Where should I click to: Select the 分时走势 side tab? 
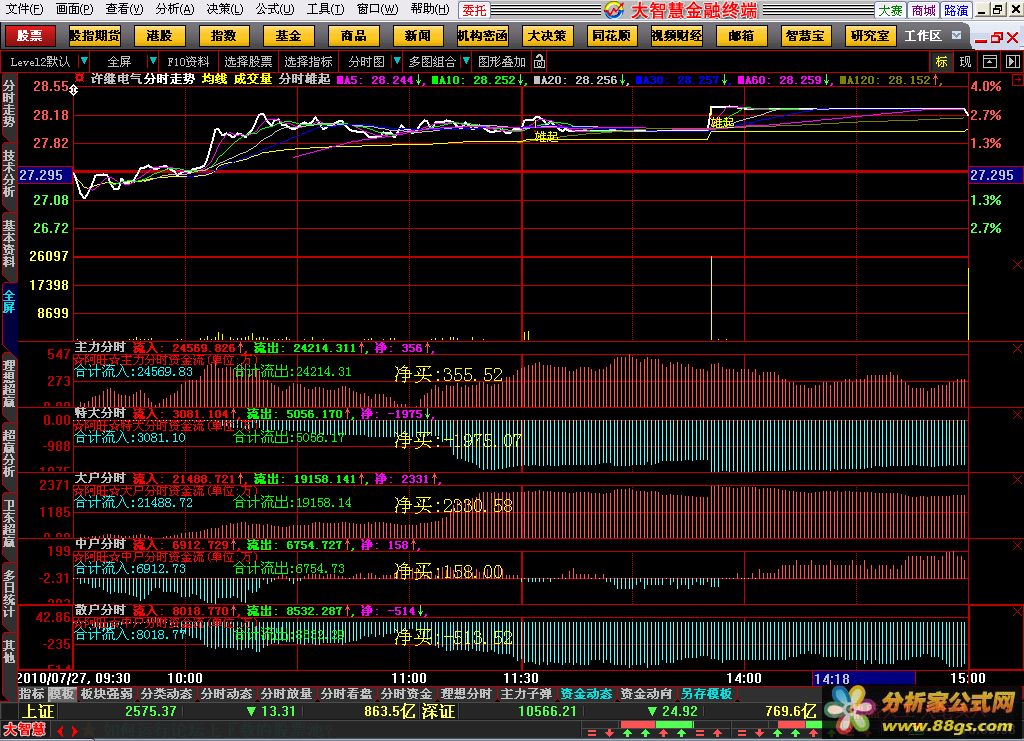(x=8, y=103)
